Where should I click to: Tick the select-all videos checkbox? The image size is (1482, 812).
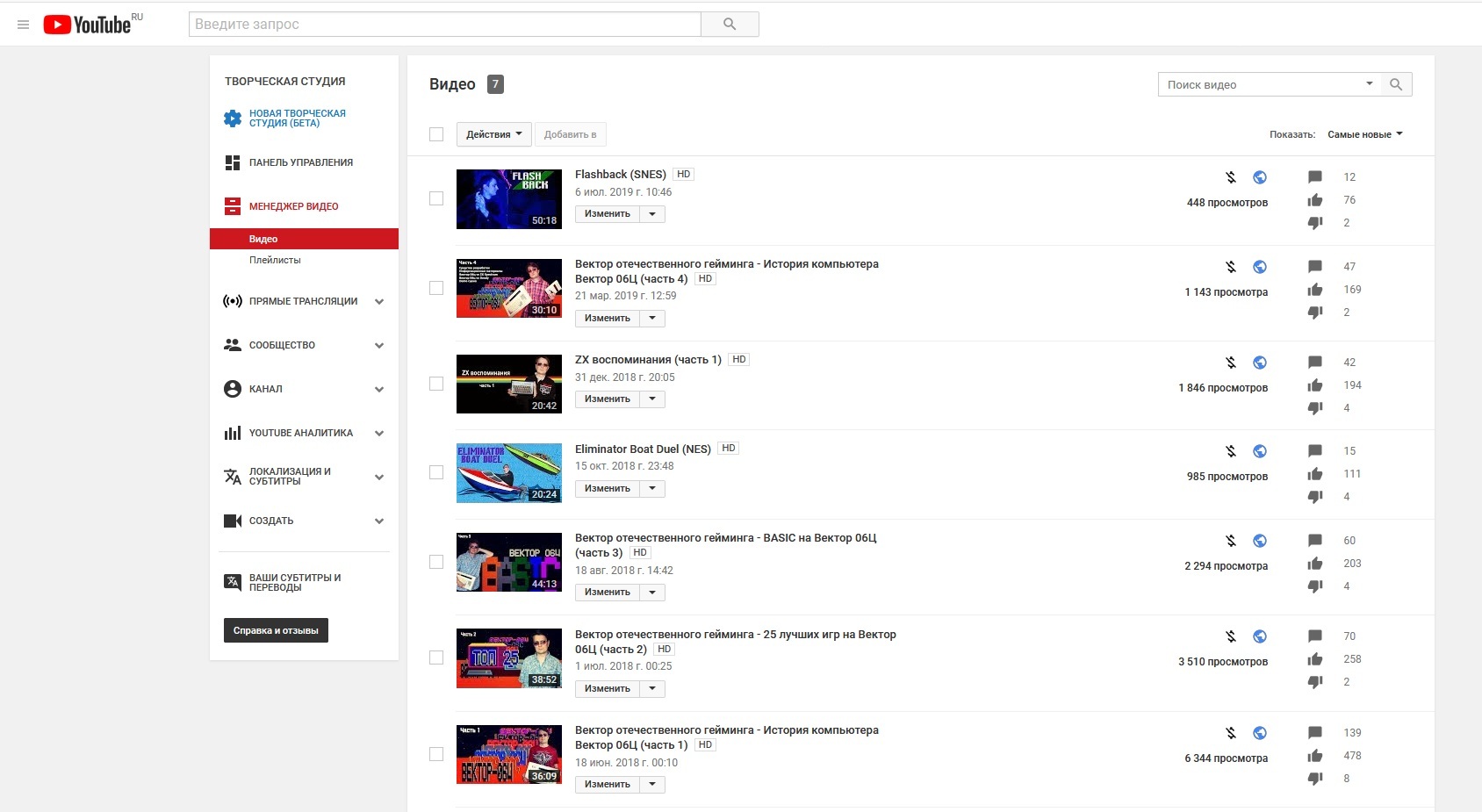[x=436, y=134]
